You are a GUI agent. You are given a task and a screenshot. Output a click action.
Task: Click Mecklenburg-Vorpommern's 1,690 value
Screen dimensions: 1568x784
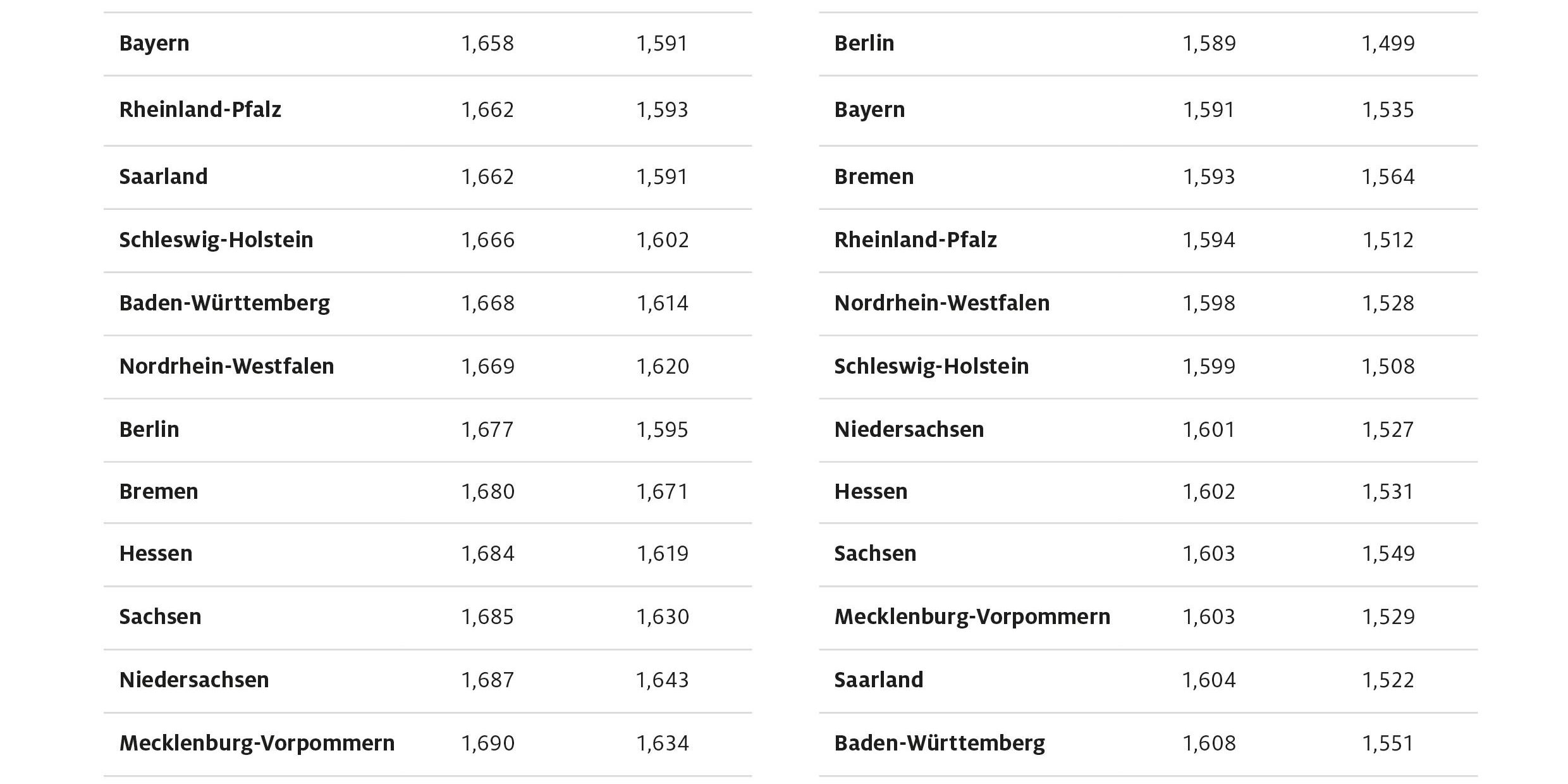click(x=487, y=744)
